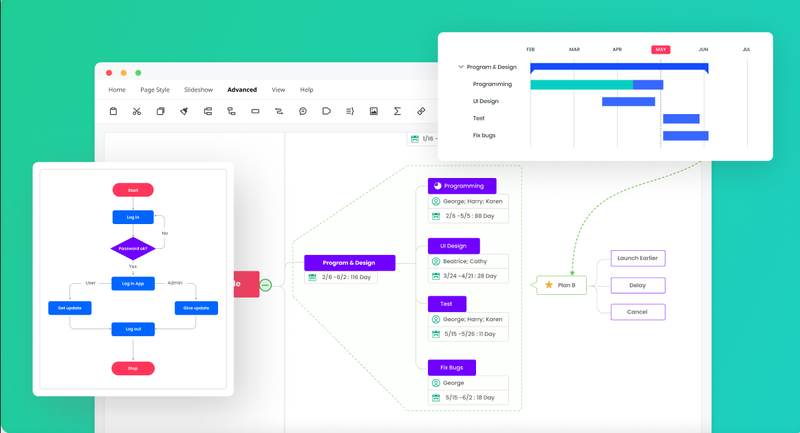This screenshot has height=433, width=800.
Task: Switch to the Slideshow tab
Action: pos(198,90)
